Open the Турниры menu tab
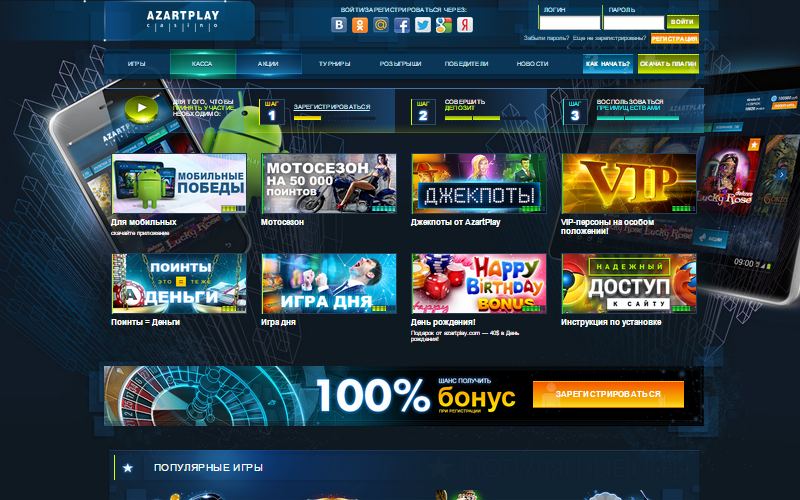The width and height of the screenshot is (800, 500). point(334,64)
